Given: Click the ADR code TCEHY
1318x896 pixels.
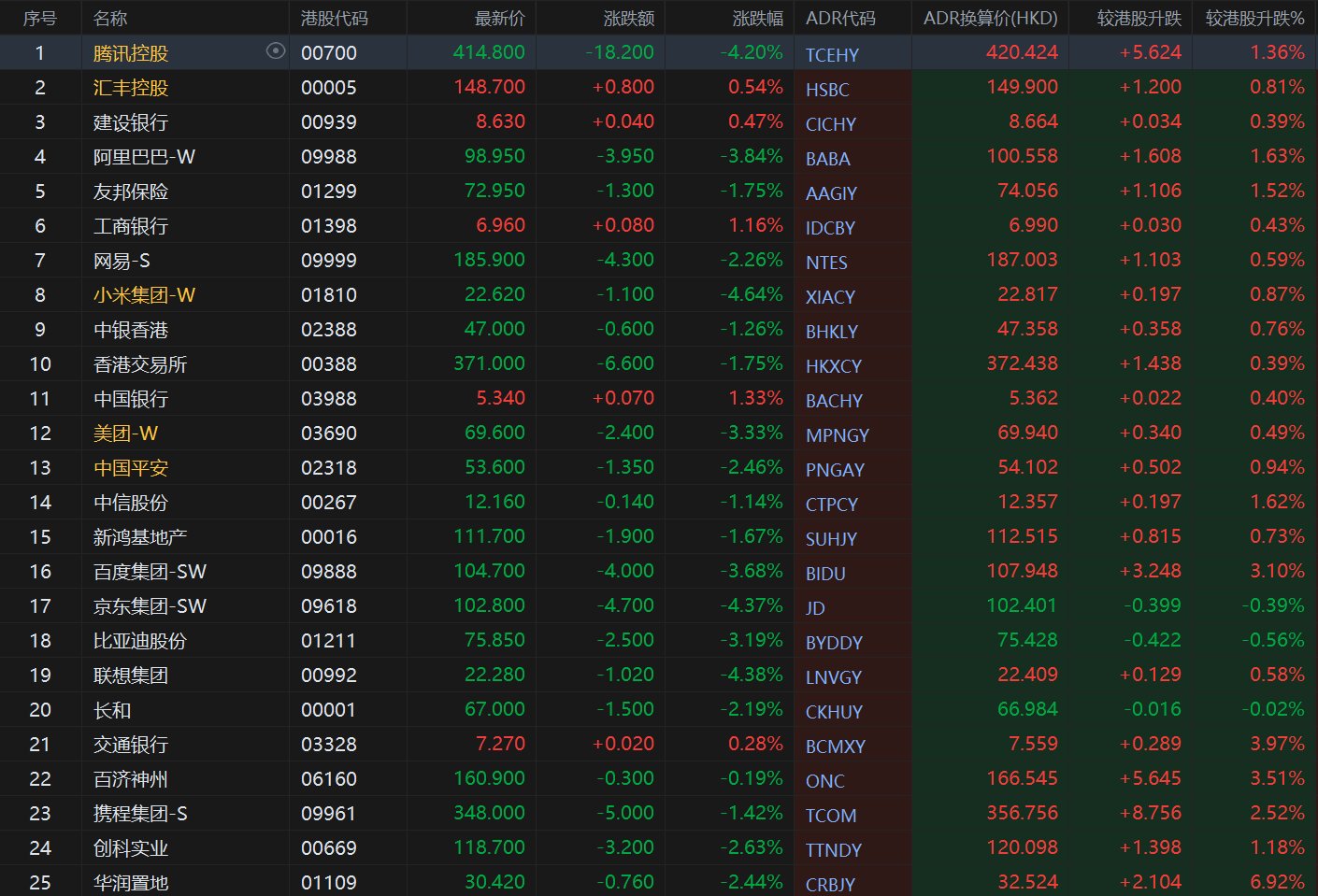Looking at the screenshot, I should (832, 55).
